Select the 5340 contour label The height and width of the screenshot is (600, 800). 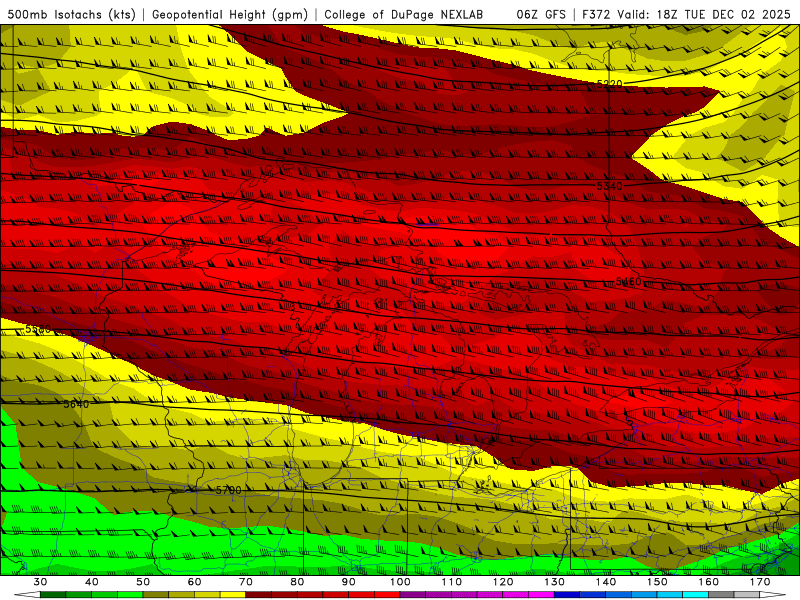pos(610,186)
